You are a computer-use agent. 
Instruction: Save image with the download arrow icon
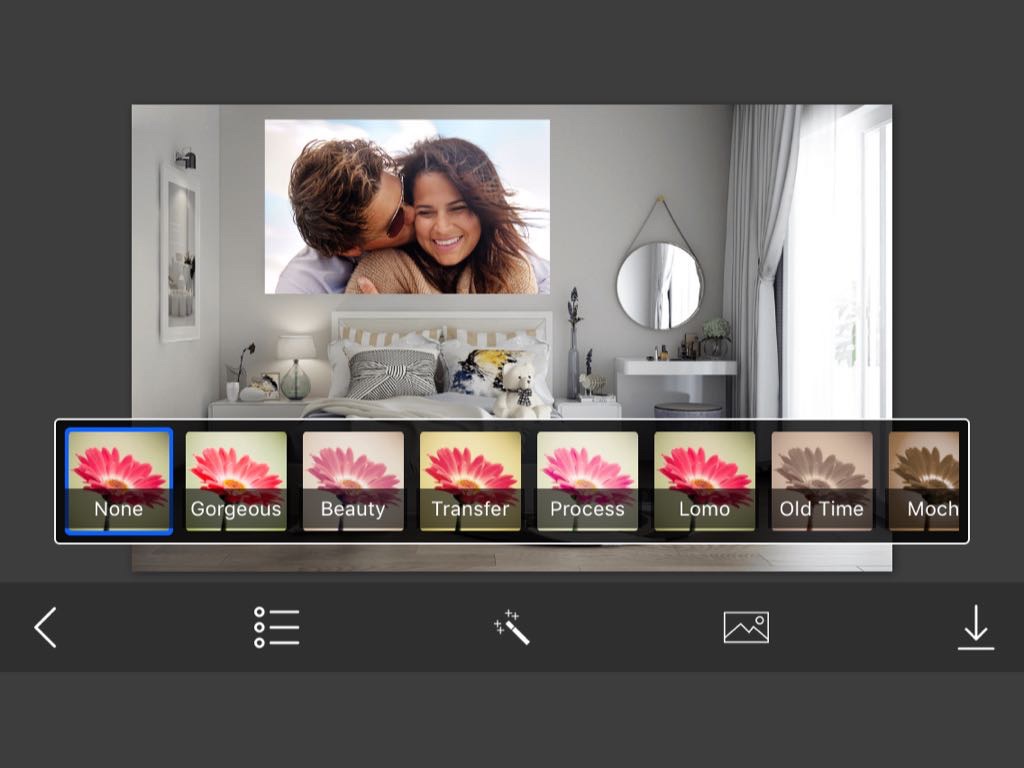click(976, 628)
